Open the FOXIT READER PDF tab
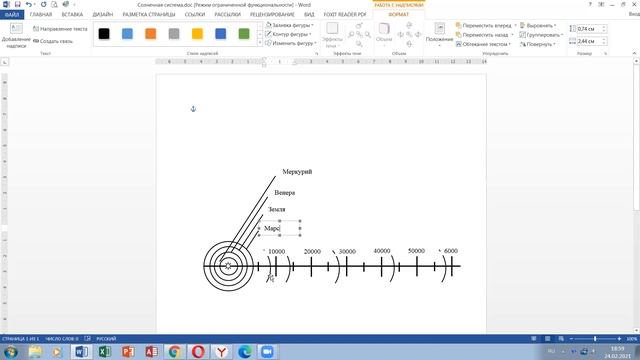 345,15
